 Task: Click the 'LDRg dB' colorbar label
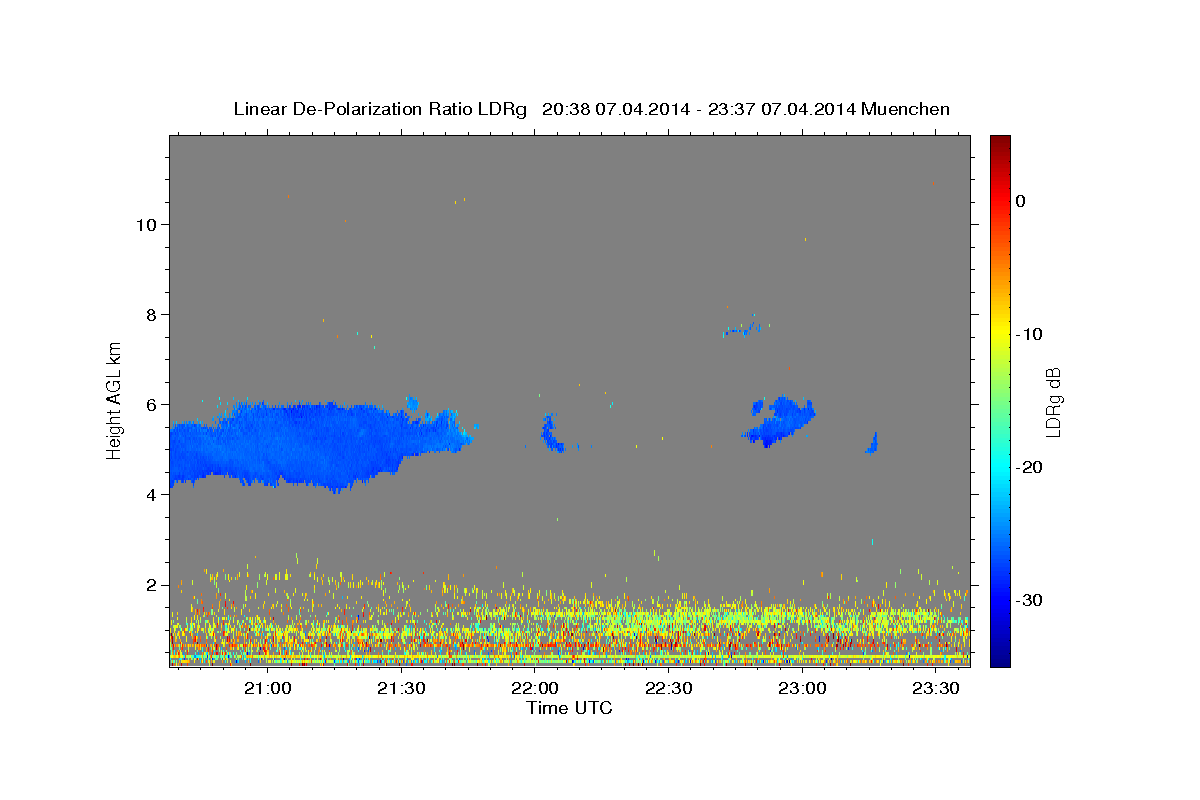coord(1053,402)
